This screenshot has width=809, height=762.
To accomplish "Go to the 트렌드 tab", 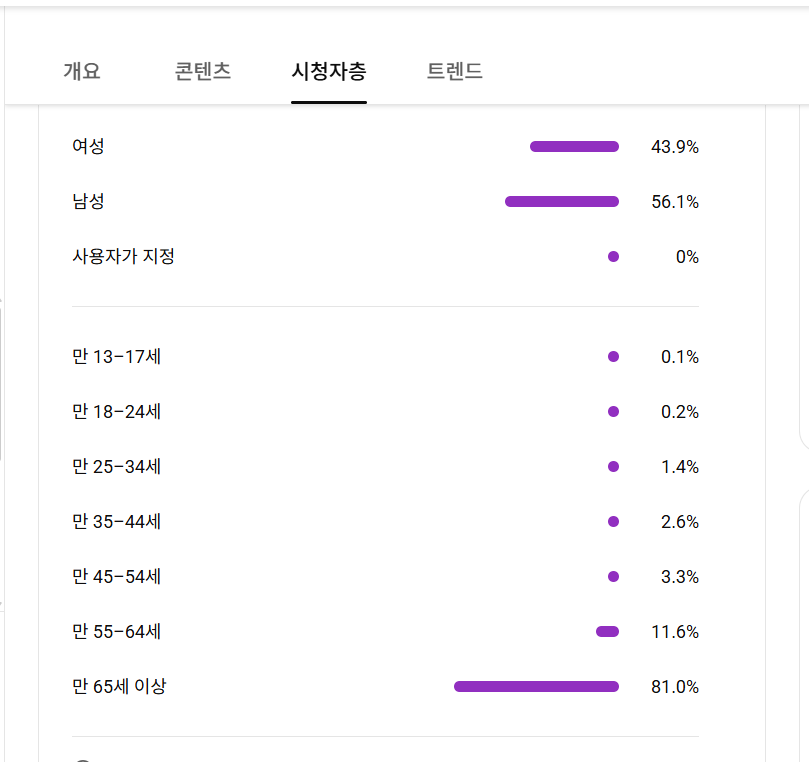I will click(455, 72).
